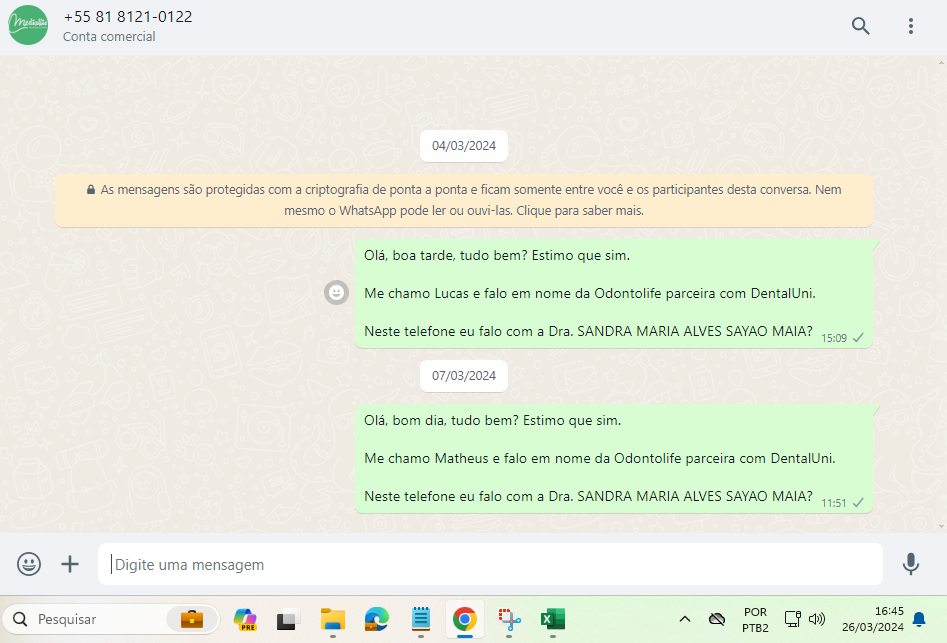
Task: Open the three-dot chat menu
Action: [911, 25]
